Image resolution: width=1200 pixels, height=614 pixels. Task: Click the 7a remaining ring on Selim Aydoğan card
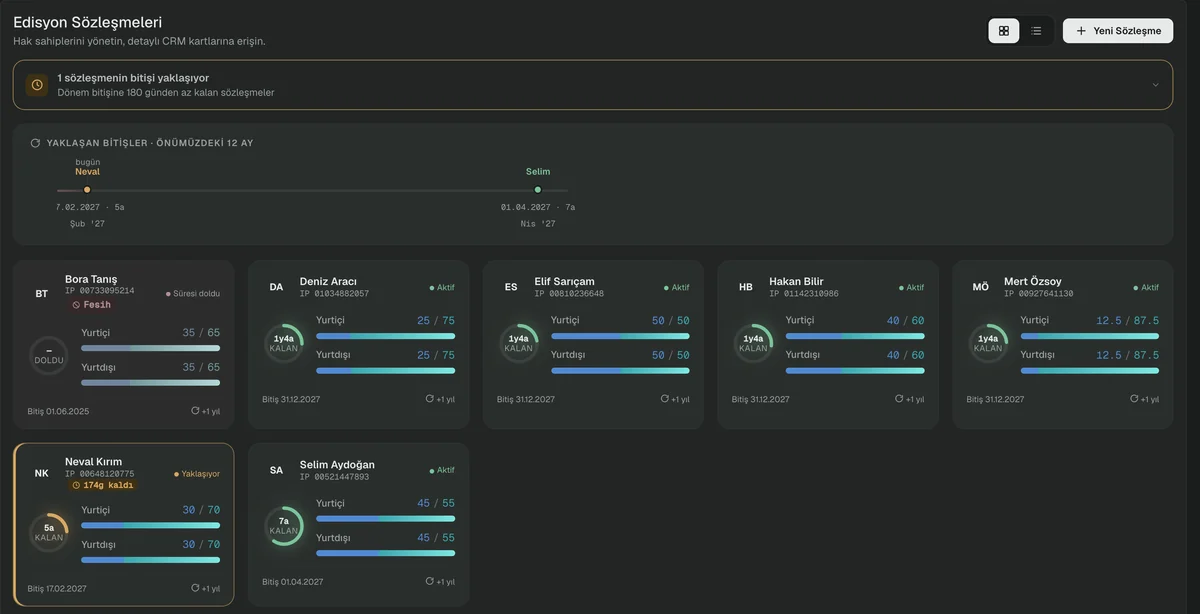pos(284,526)
